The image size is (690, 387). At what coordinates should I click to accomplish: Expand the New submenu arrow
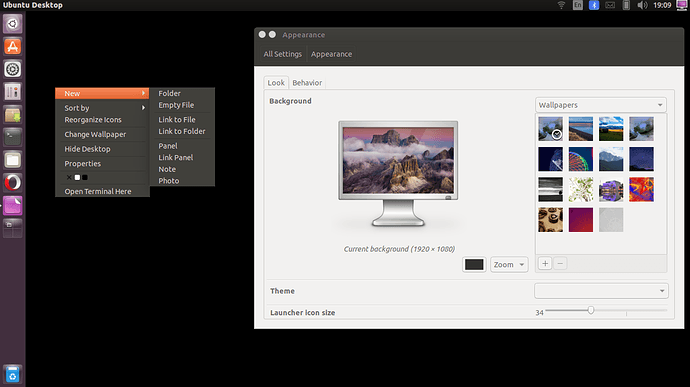click(143, 93)
